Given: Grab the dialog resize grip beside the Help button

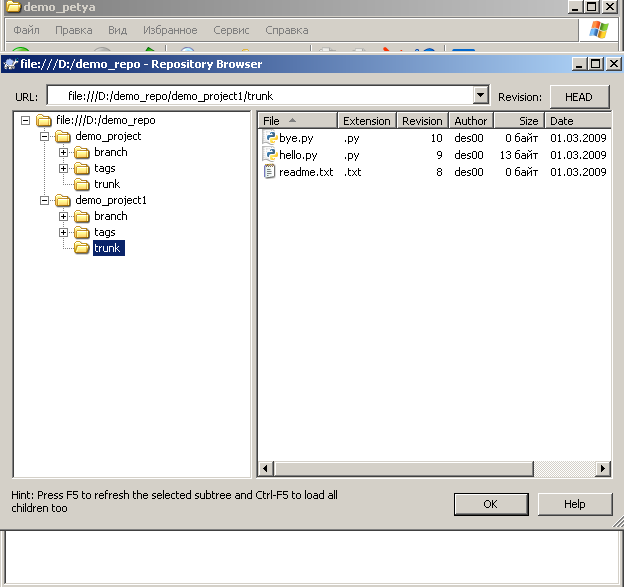Looking at the screenshot, I should tap(618, 522).
